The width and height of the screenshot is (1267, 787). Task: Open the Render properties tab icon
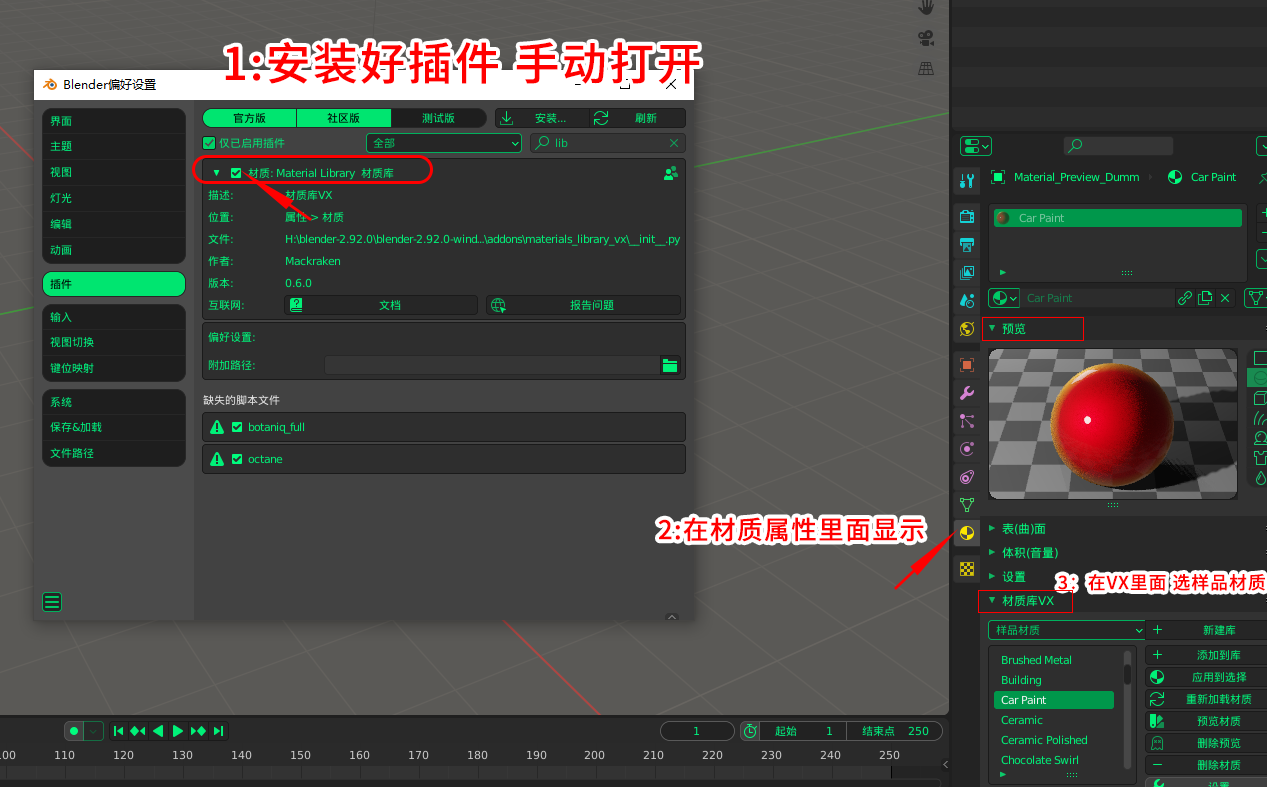coord(966,217)
